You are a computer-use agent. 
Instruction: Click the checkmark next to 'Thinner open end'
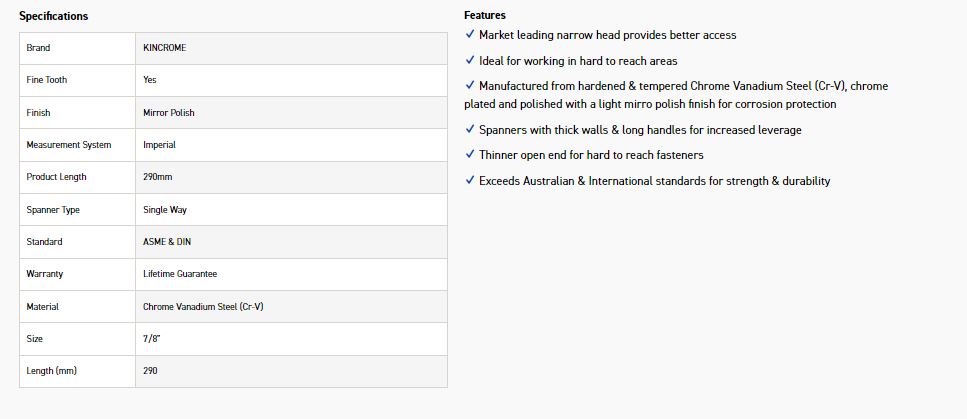click(470, 155)
